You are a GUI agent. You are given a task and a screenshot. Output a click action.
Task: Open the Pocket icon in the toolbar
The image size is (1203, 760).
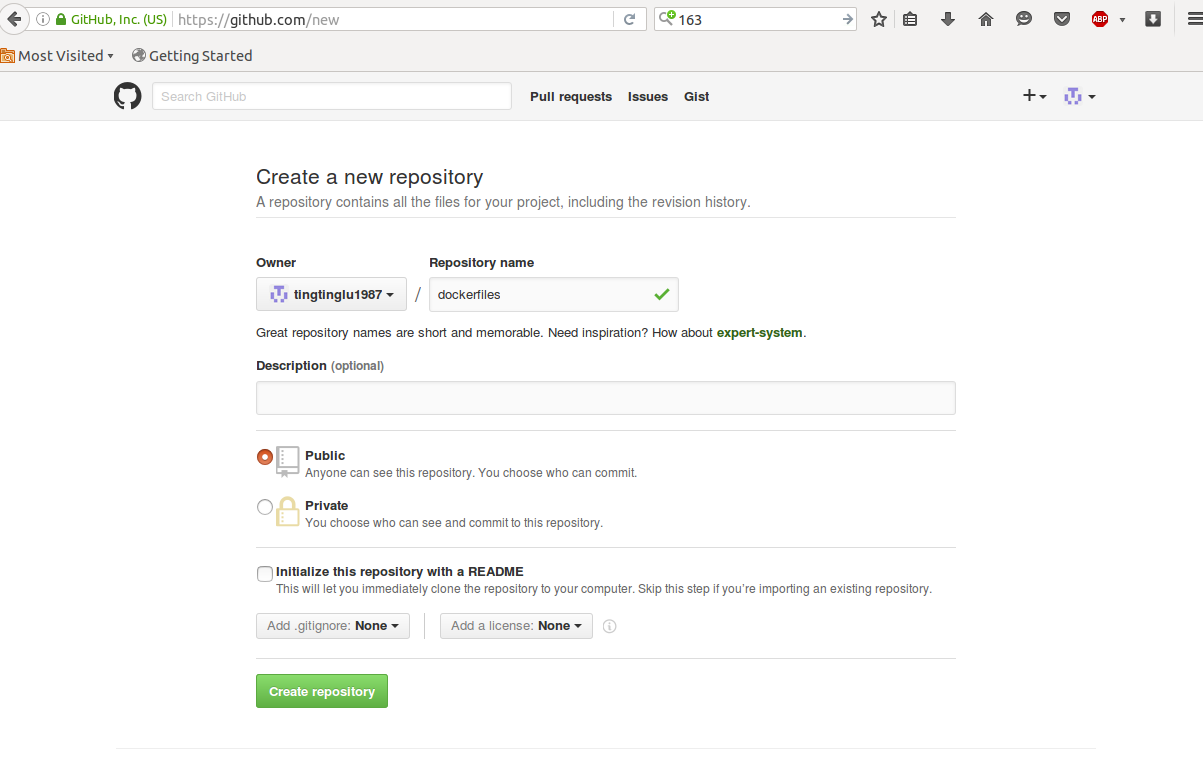point(1062,19)
